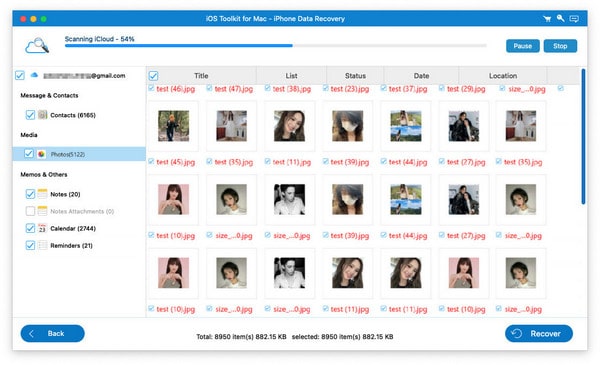Toggle select-all checkbox beside Title header
600x365 pixels.
153,76
